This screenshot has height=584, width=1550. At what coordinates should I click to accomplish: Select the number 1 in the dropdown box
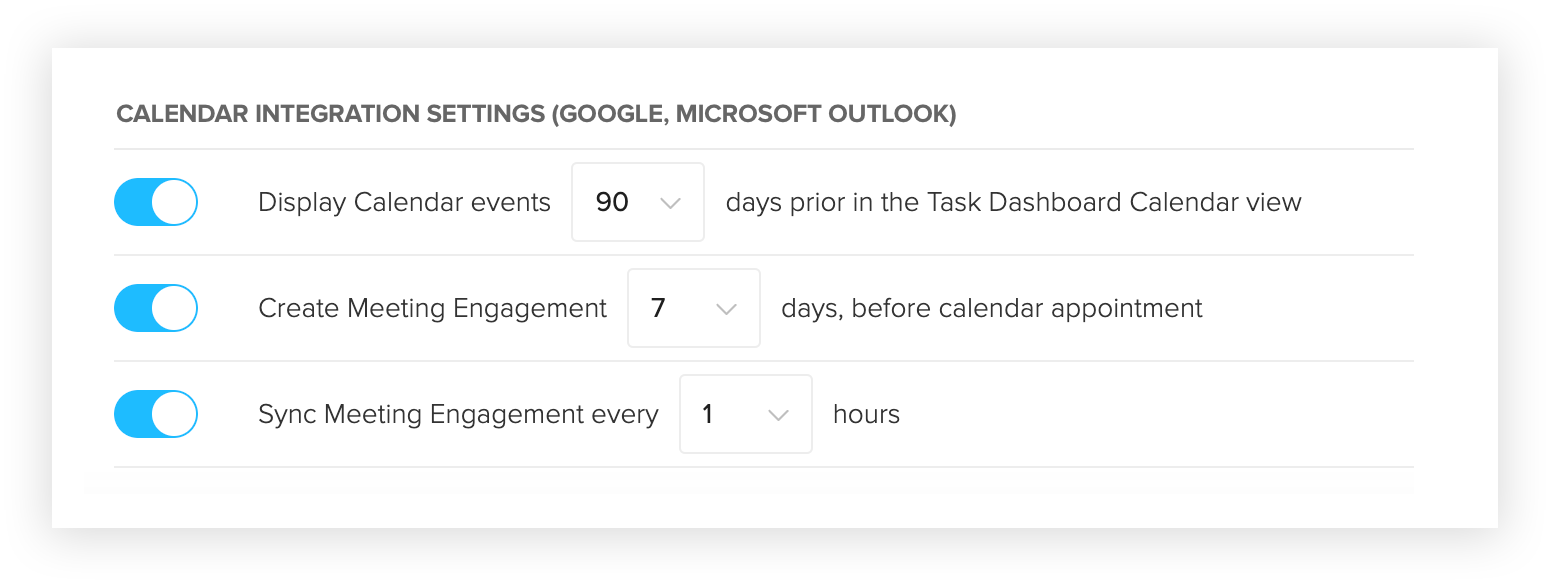pos(708,414)
